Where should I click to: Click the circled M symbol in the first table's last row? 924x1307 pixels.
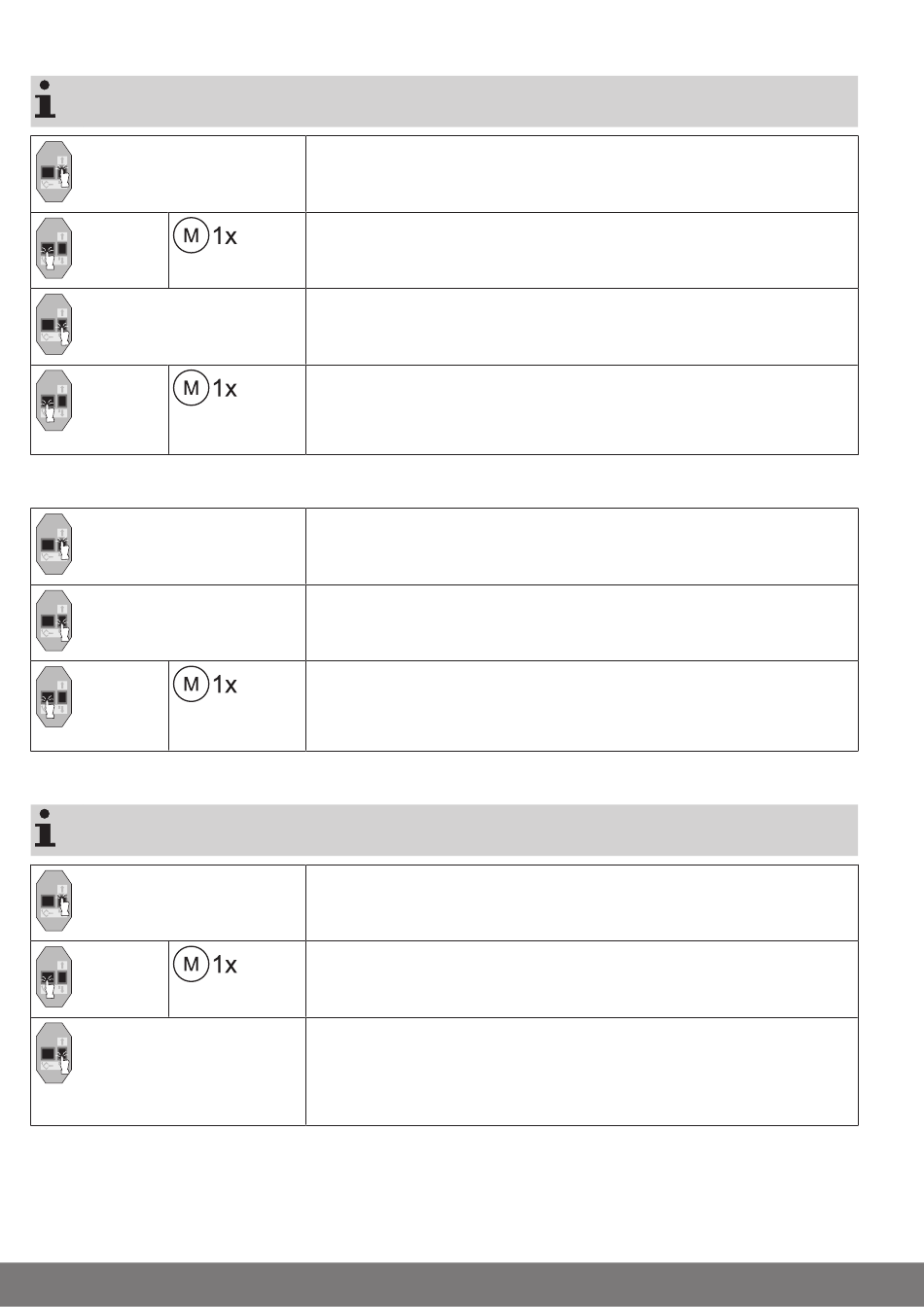(x=192, y=388)
